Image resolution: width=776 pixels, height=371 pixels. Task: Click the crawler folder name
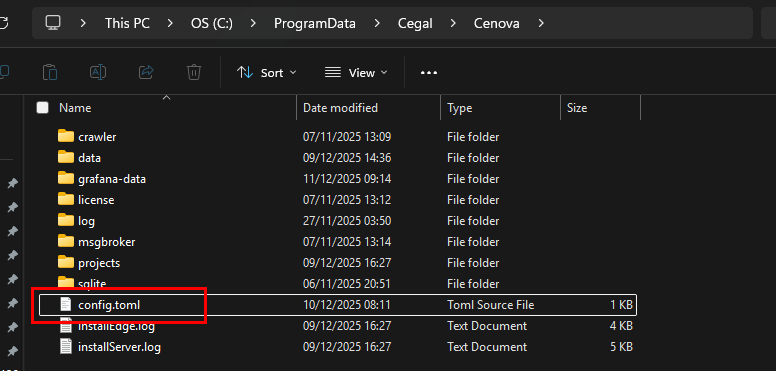click(x=97, y=137)
